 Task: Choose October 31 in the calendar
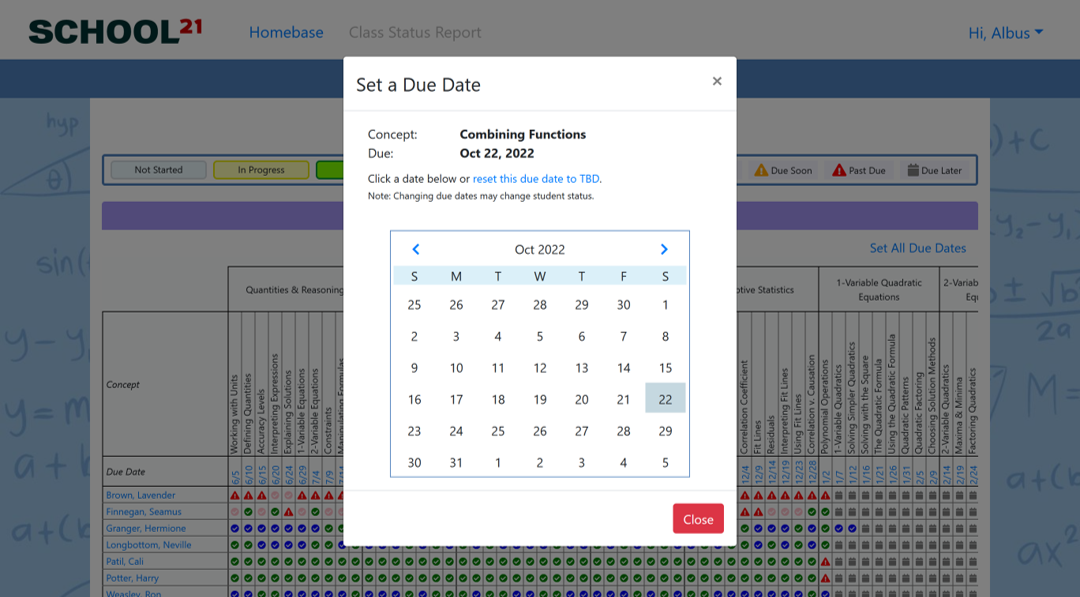point(456,463)
